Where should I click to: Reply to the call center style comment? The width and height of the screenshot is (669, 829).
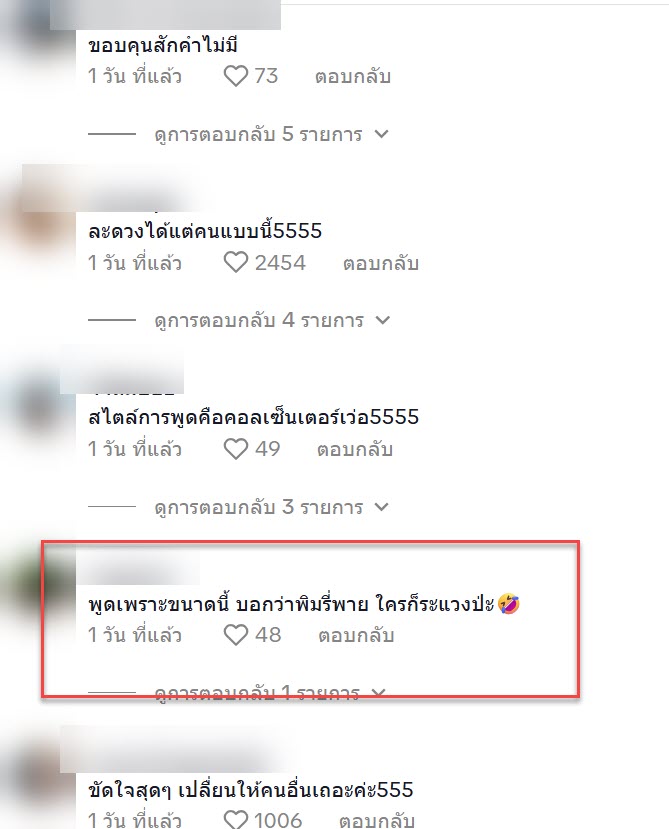[355, 449]
